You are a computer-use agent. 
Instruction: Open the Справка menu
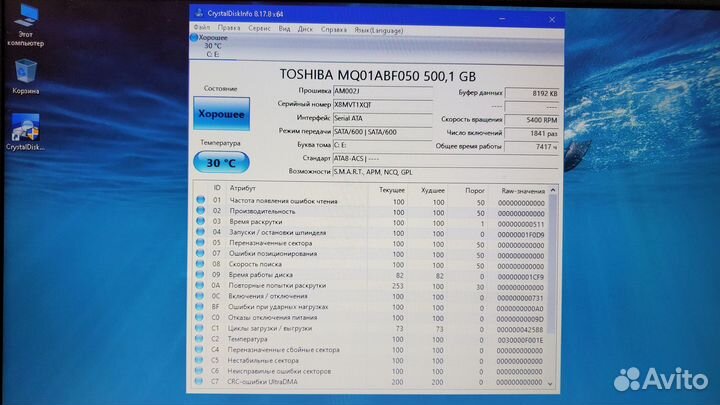(334, 29)
